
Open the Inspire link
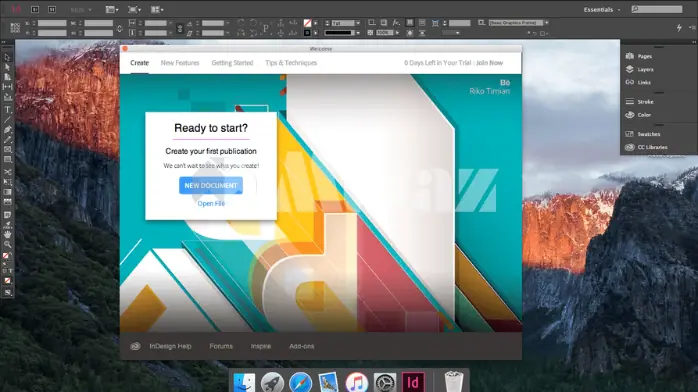(x=261, y=346)
